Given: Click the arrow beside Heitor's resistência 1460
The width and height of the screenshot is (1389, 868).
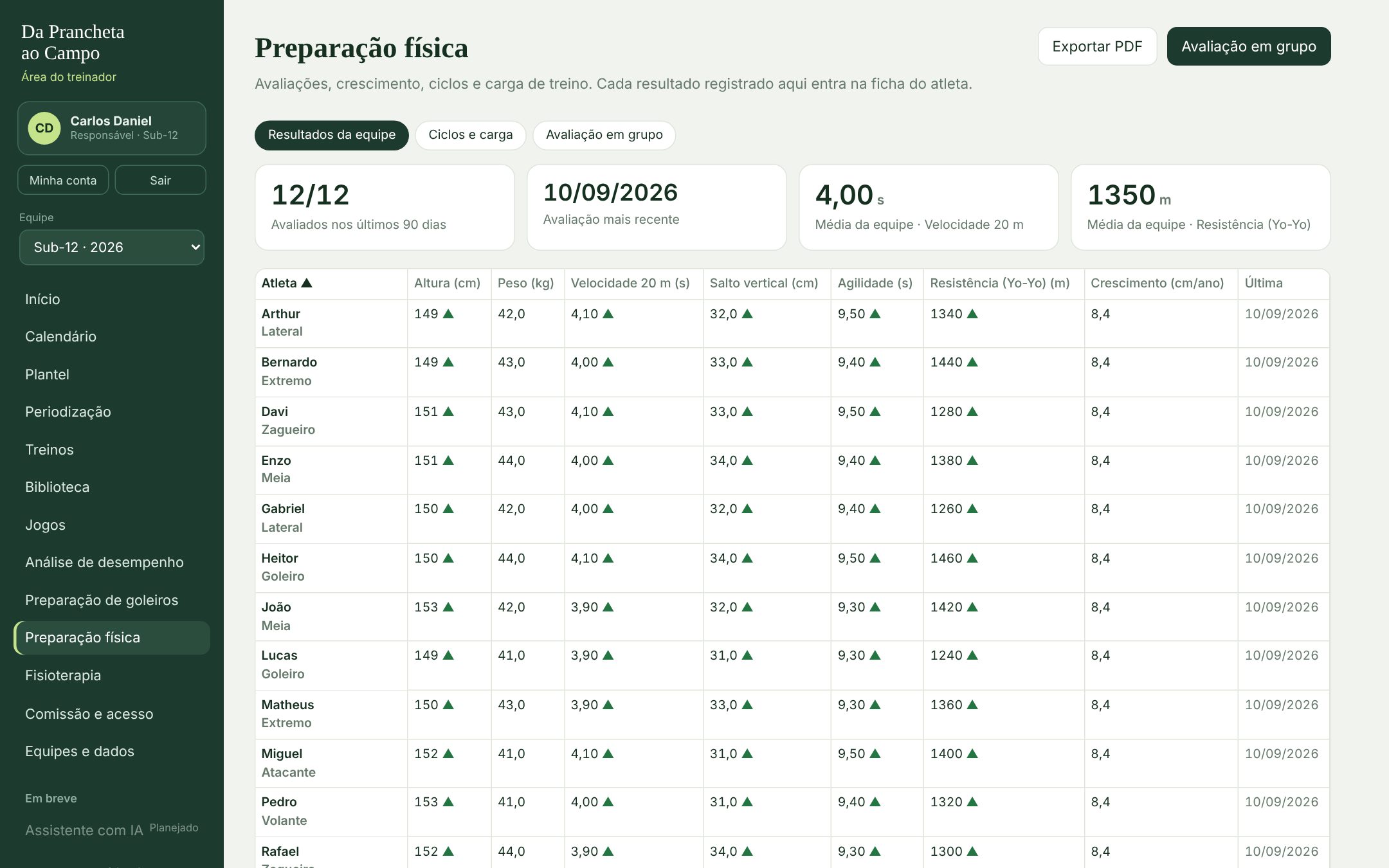Looking at the screenshot, I should [x=972, y=558].
